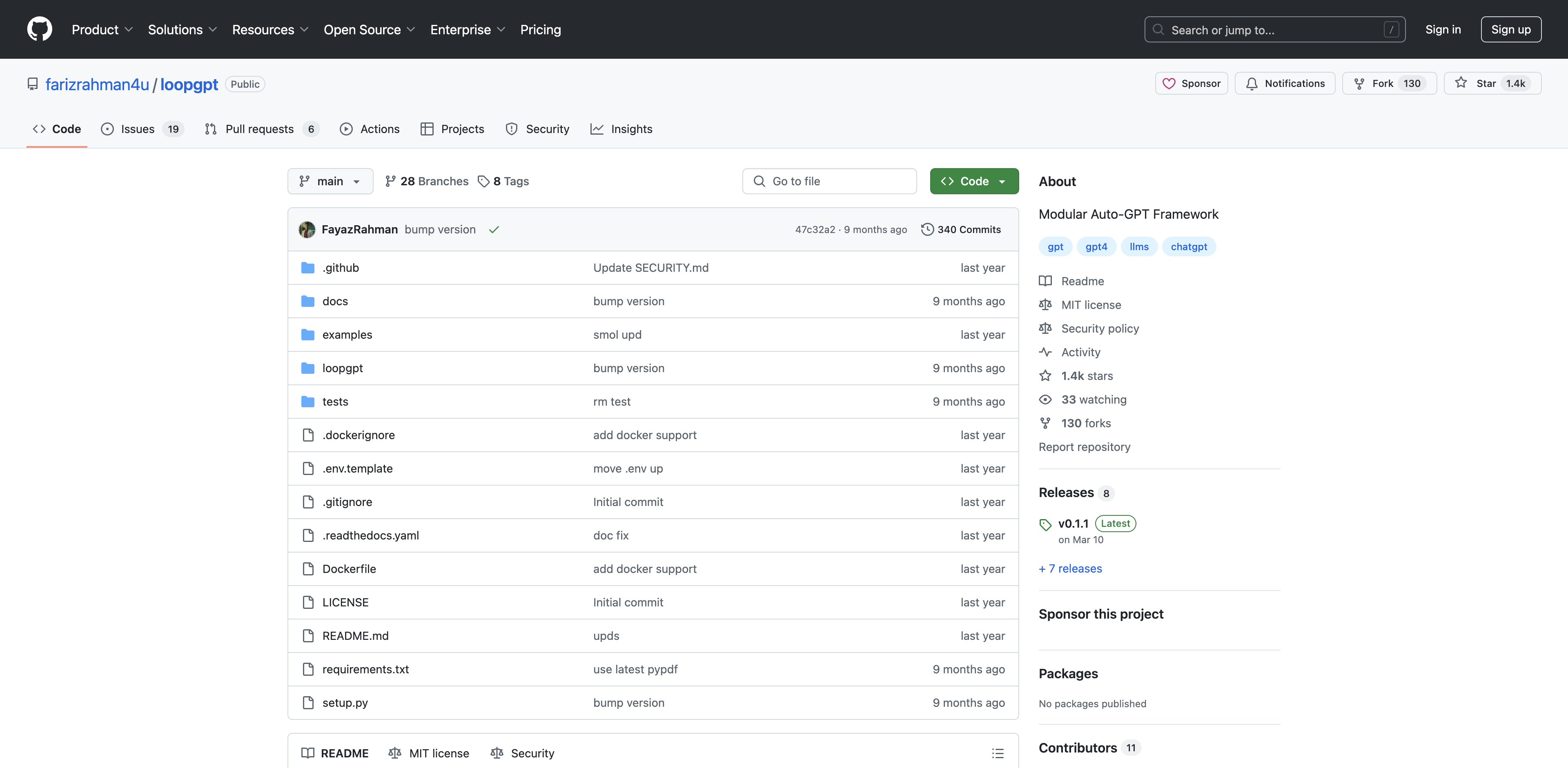Screen dimensions: 1568x768
Task: Click the Sign up button
Action: 1511,29
